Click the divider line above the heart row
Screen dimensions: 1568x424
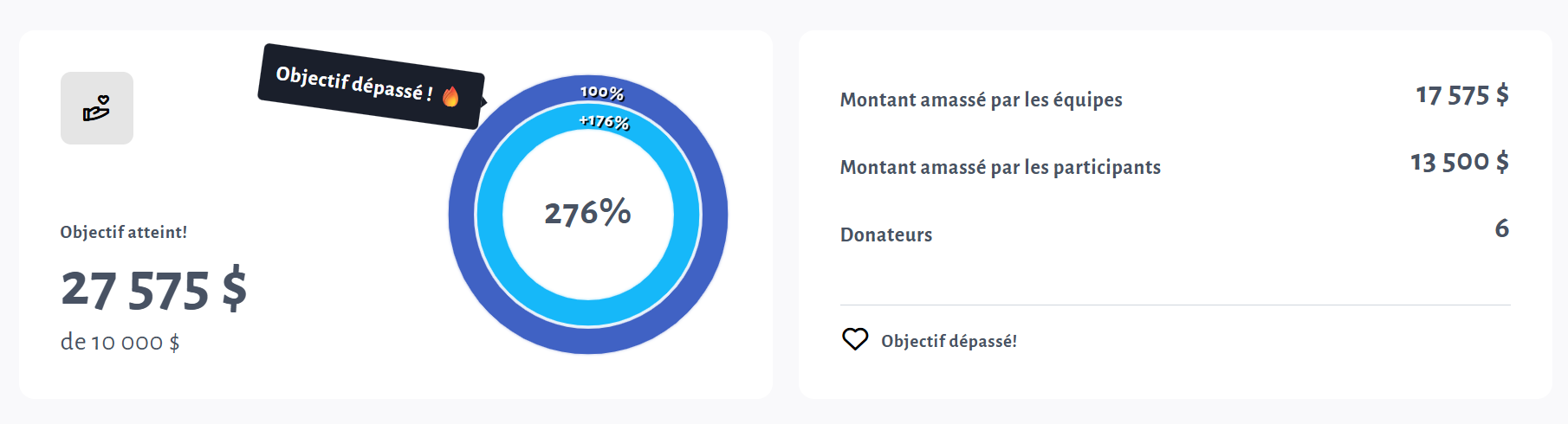pos(1175,305)
